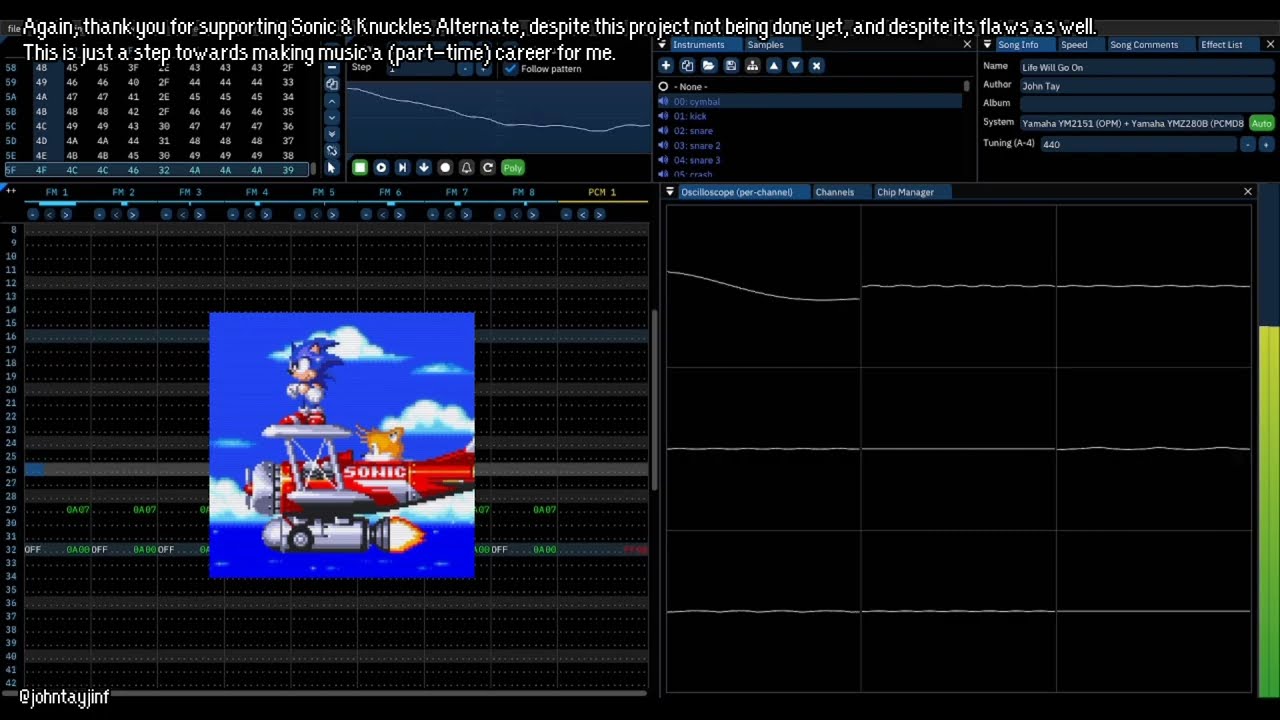Click the speaker icon beside 04: snare 3
Viewport: 1280px width, 720px height.
663,160
